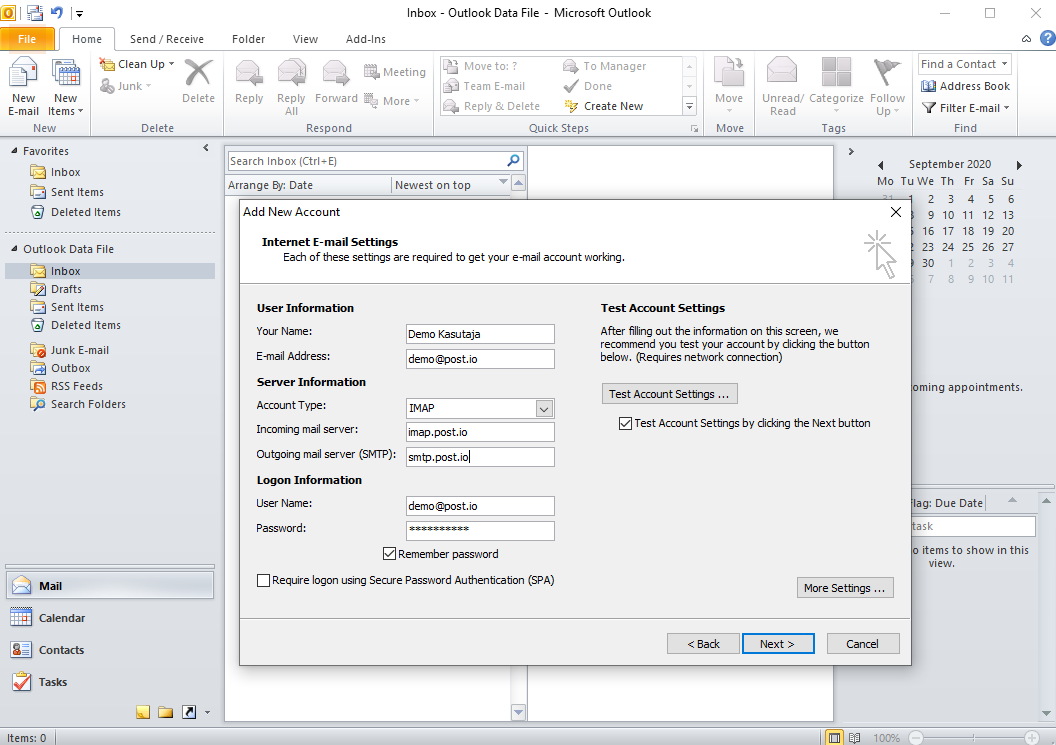
Task: Click the Password input field
Action: (480, 530)
